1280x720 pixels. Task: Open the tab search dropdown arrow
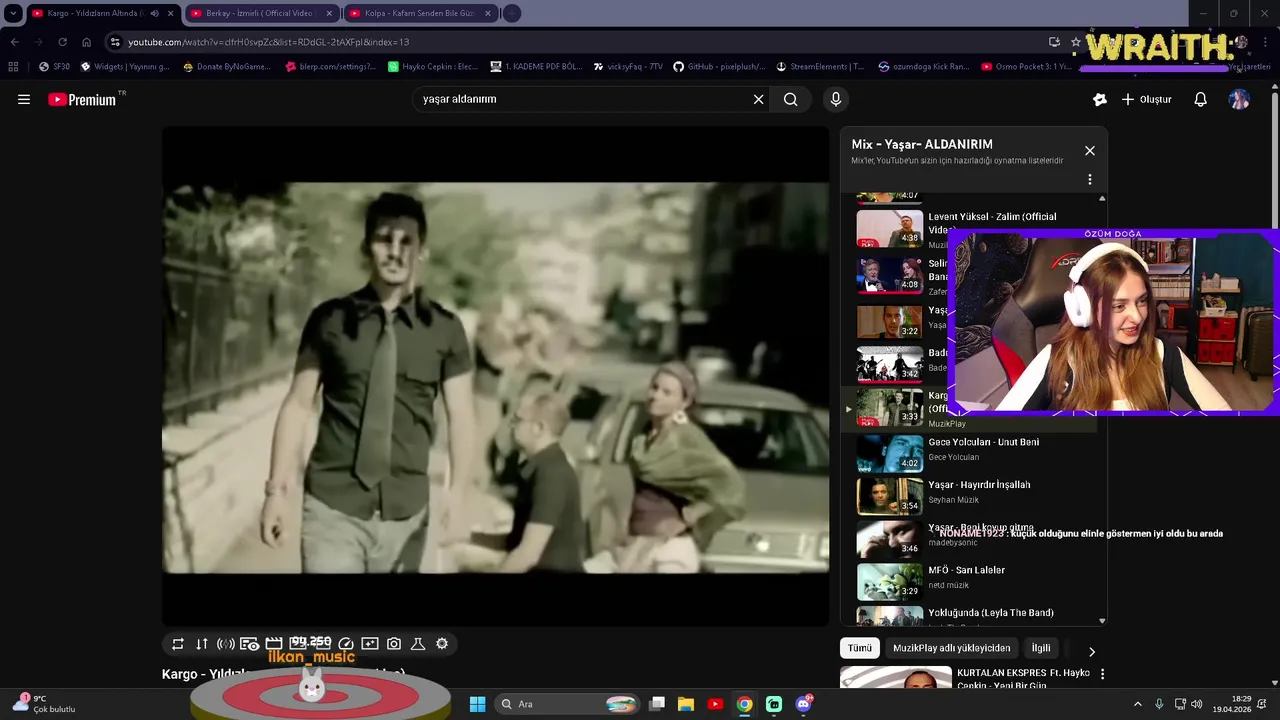tap(13, 13)
